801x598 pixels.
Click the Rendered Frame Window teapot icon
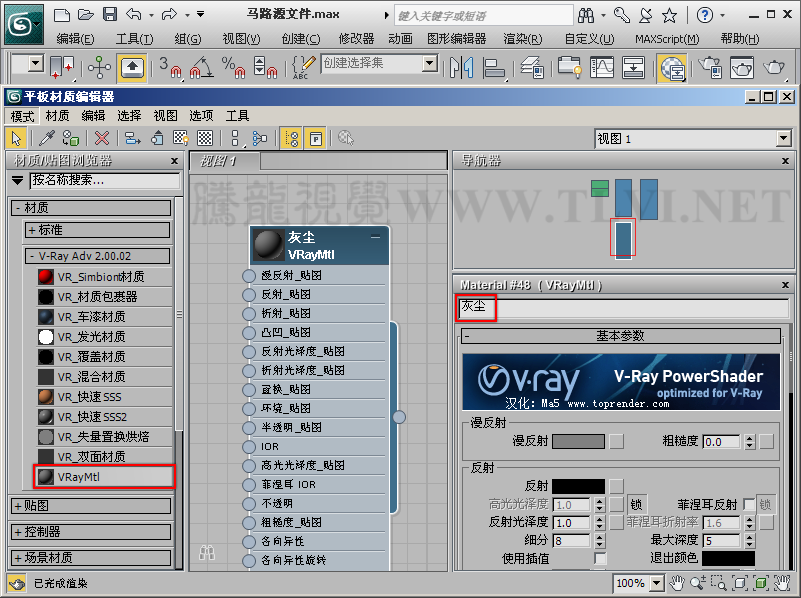click(x=742, y=67)
